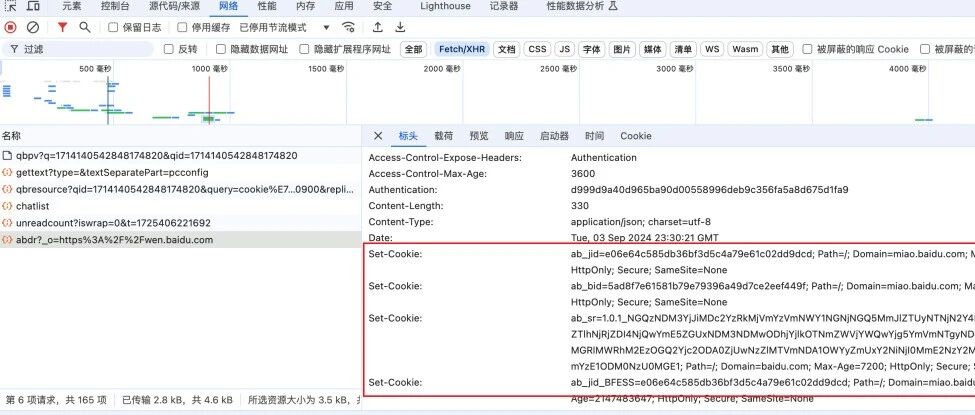Select the WS filter button
This screenshot has height=415, width=975.
(x=712, y=49)
